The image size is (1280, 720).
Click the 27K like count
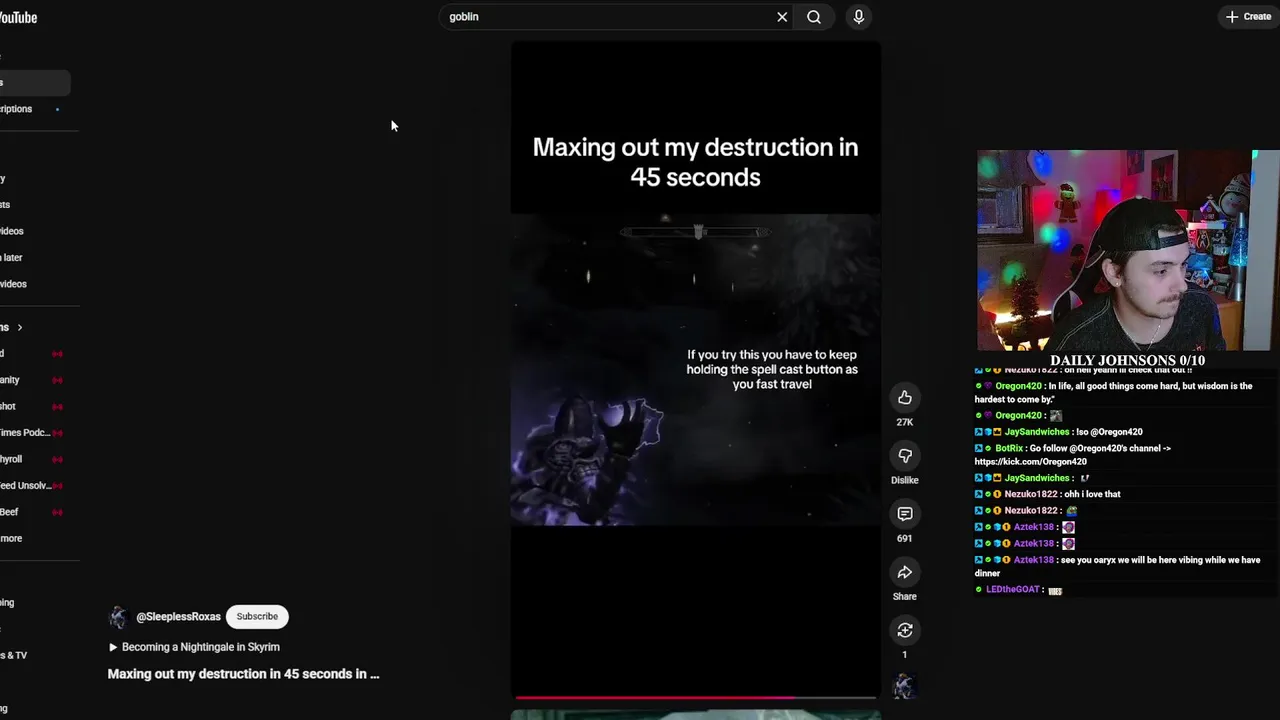coord(904,422)
